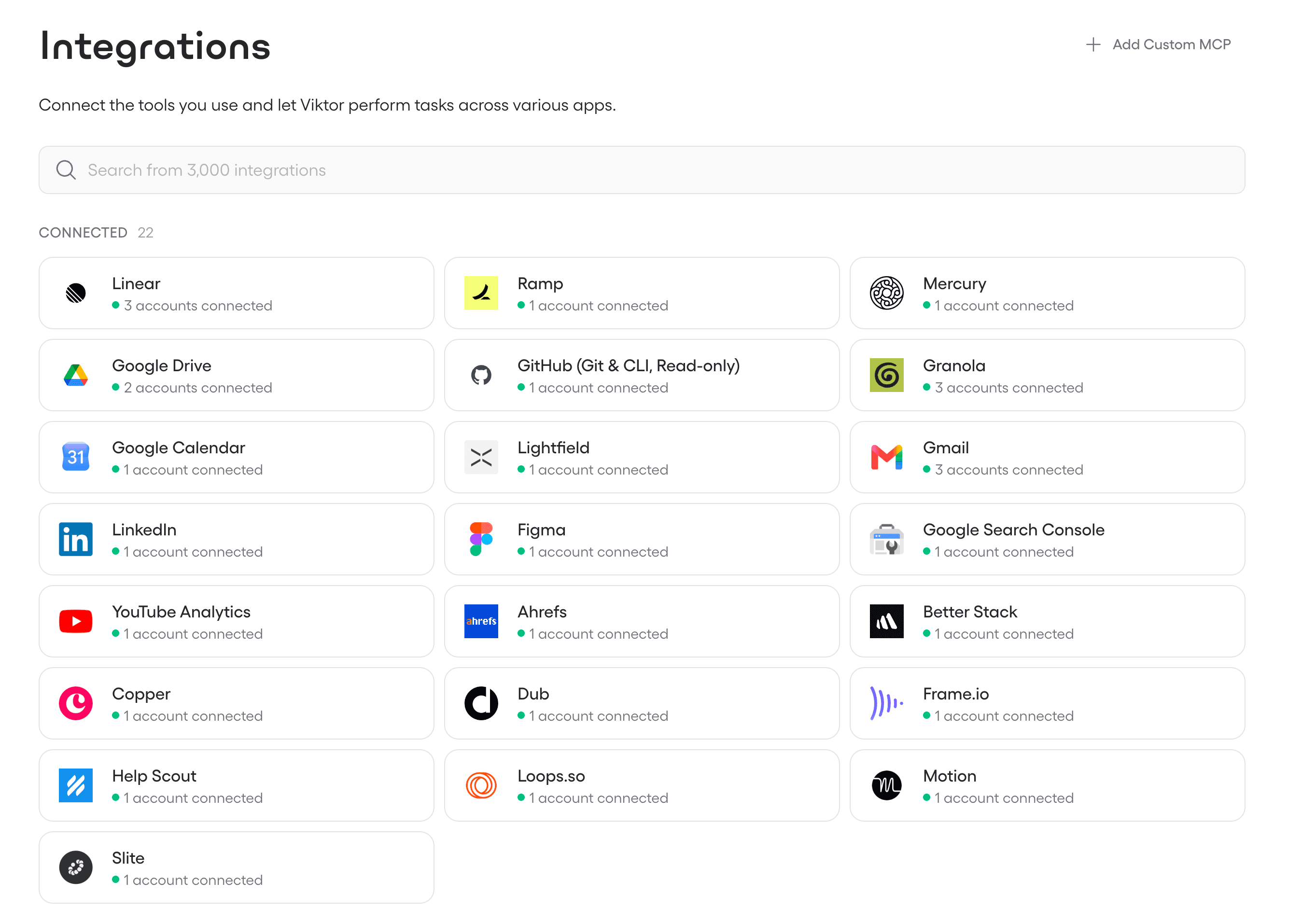
Task: Click the Google Drive logo icon
Action: [x=76, y=375]
